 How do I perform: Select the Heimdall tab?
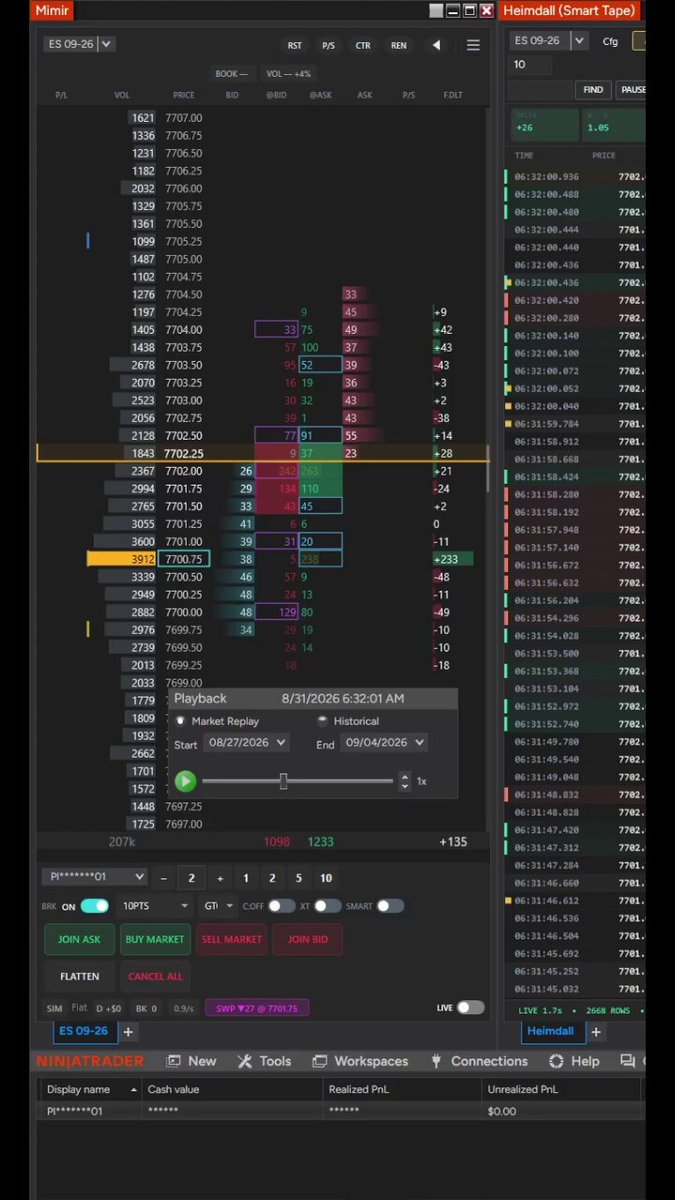pos(551,1031)
